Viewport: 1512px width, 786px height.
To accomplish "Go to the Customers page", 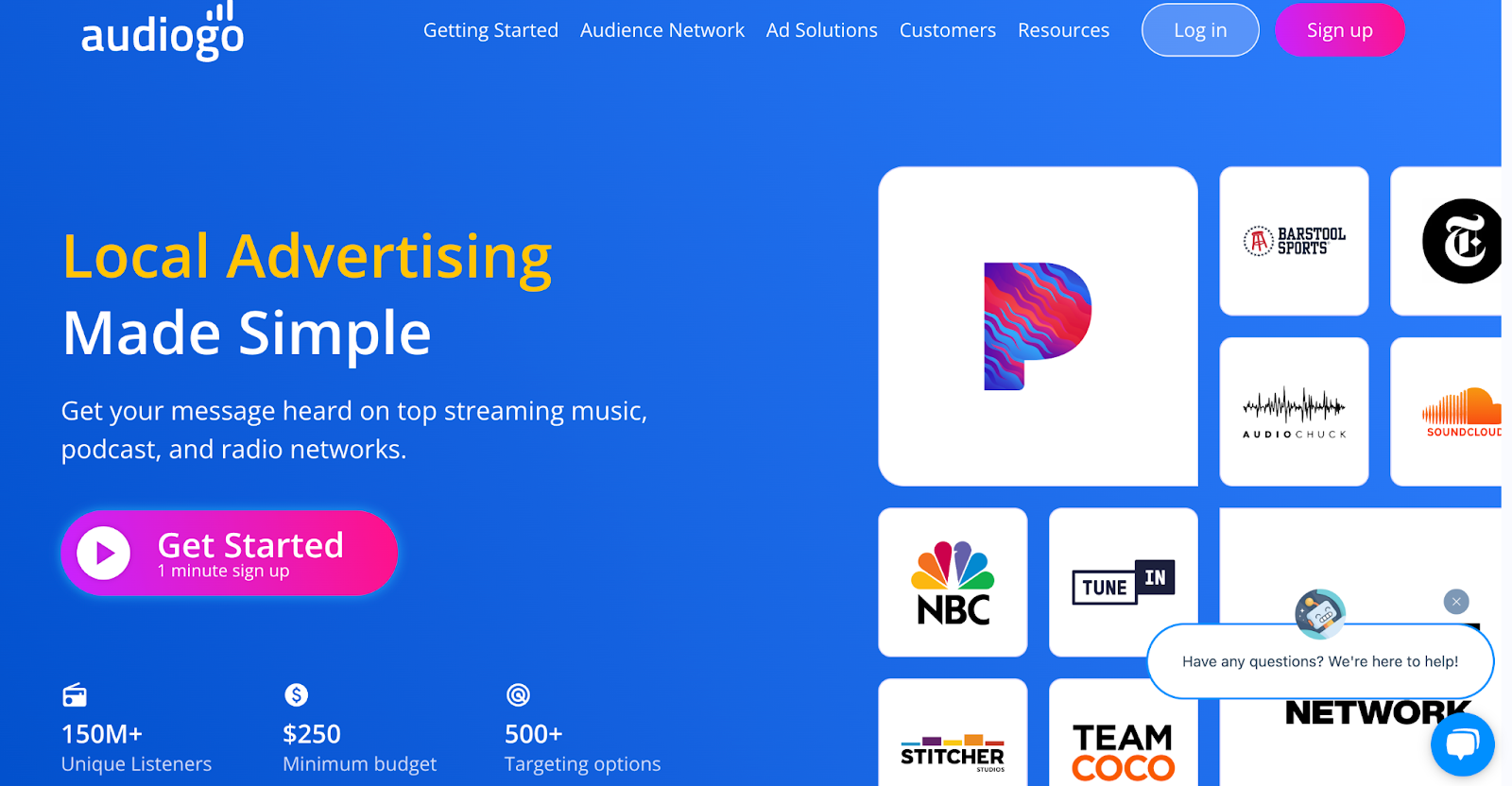I will pyautogui.click(x=948, y=30).
